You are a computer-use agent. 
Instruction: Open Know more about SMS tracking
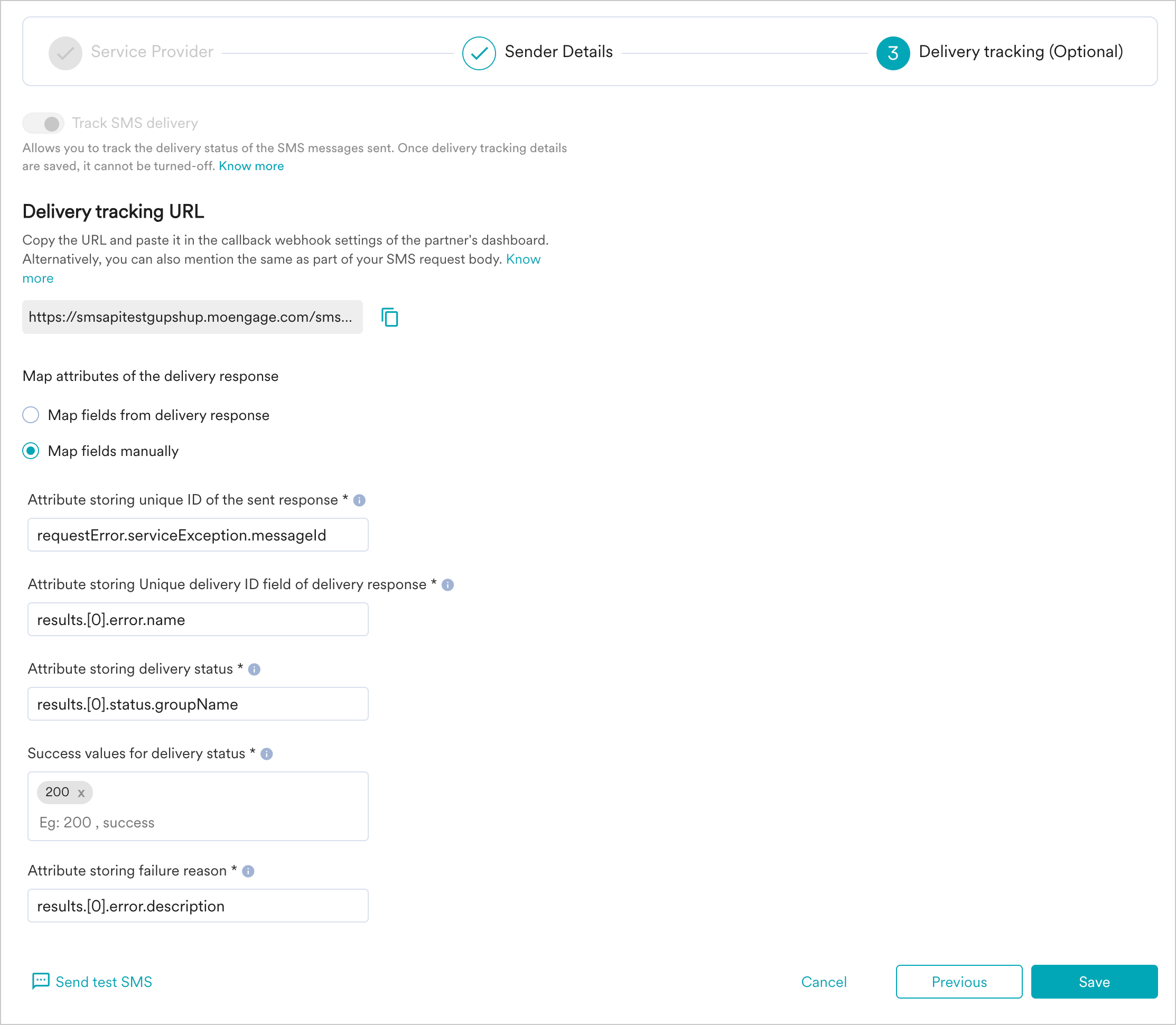point(251,166)
